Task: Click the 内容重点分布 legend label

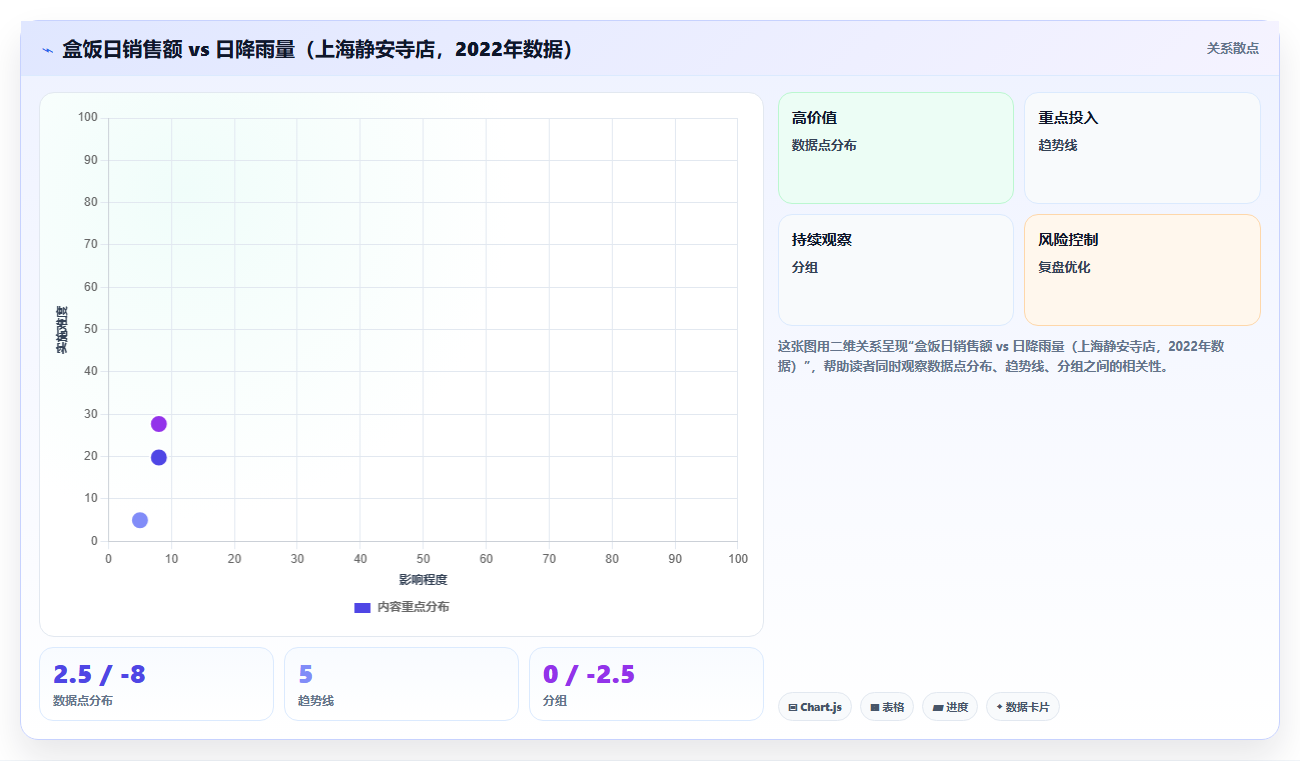Action: (x=413, y=607)
